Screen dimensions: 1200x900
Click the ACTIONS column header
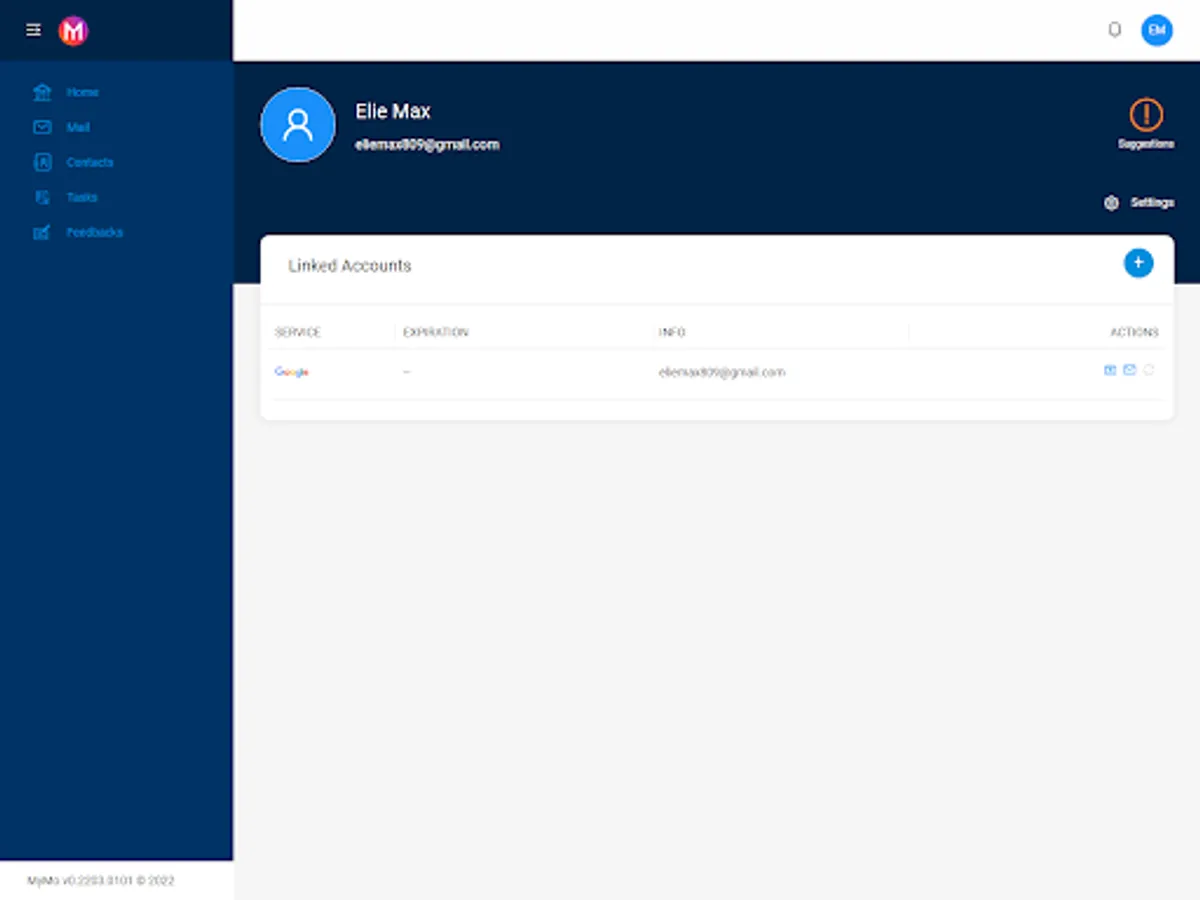point(1134,332)
